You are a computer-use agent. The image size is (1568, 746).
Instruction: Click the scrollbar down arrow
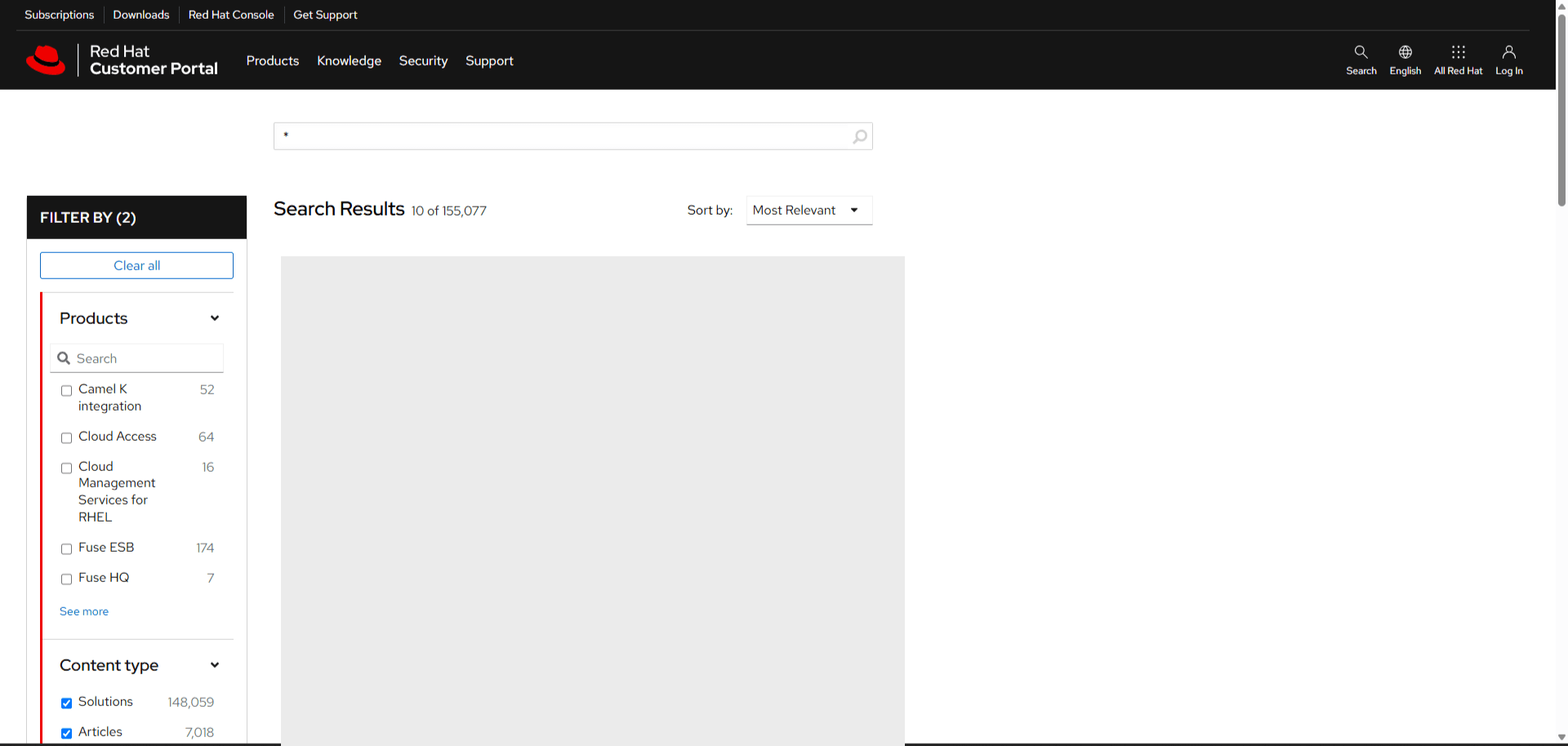click(1561, 738)
